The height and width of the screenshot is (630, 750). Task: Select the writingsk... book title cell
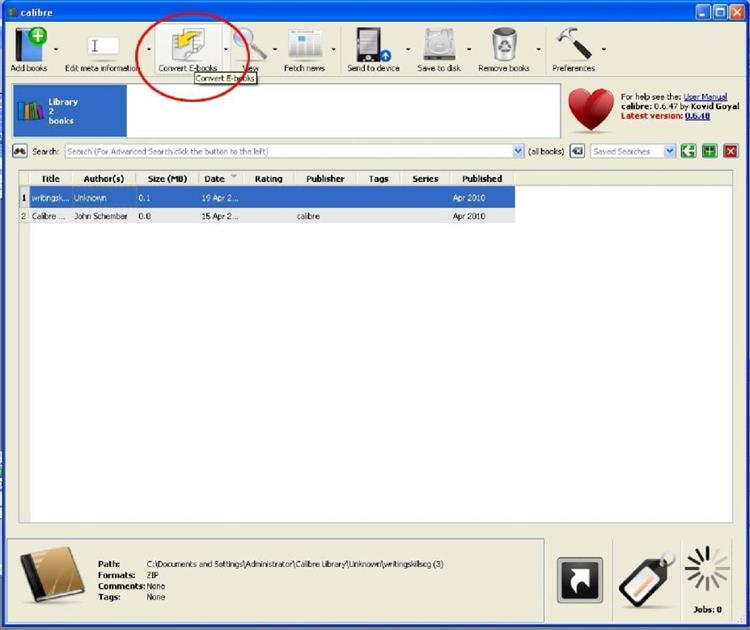pos(50,198)
